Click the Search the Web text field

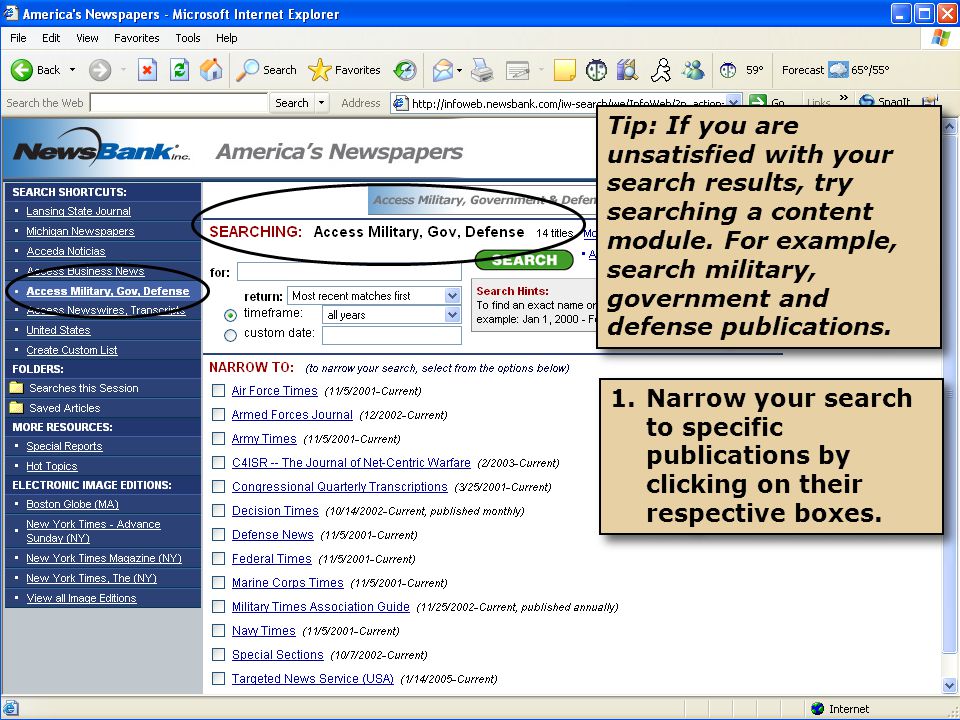(179, 103)
